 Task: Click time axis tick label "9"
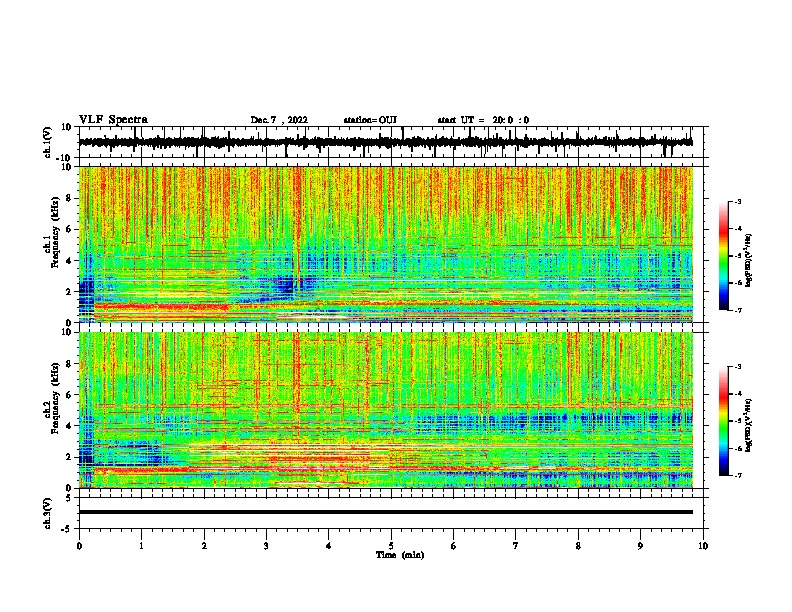tap(640, 546)
